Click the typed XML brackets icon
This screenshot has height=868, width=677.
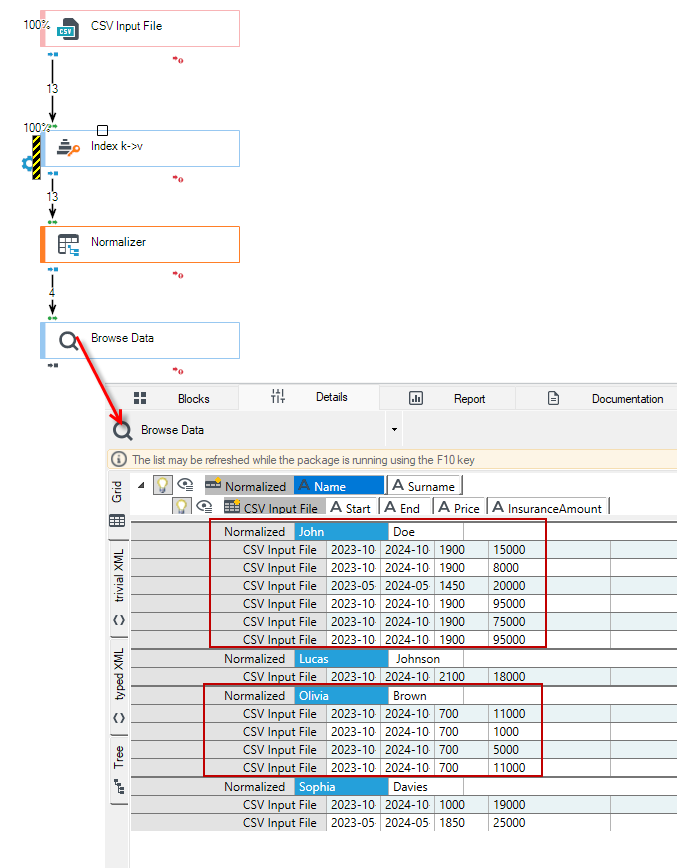click(118, 718)
